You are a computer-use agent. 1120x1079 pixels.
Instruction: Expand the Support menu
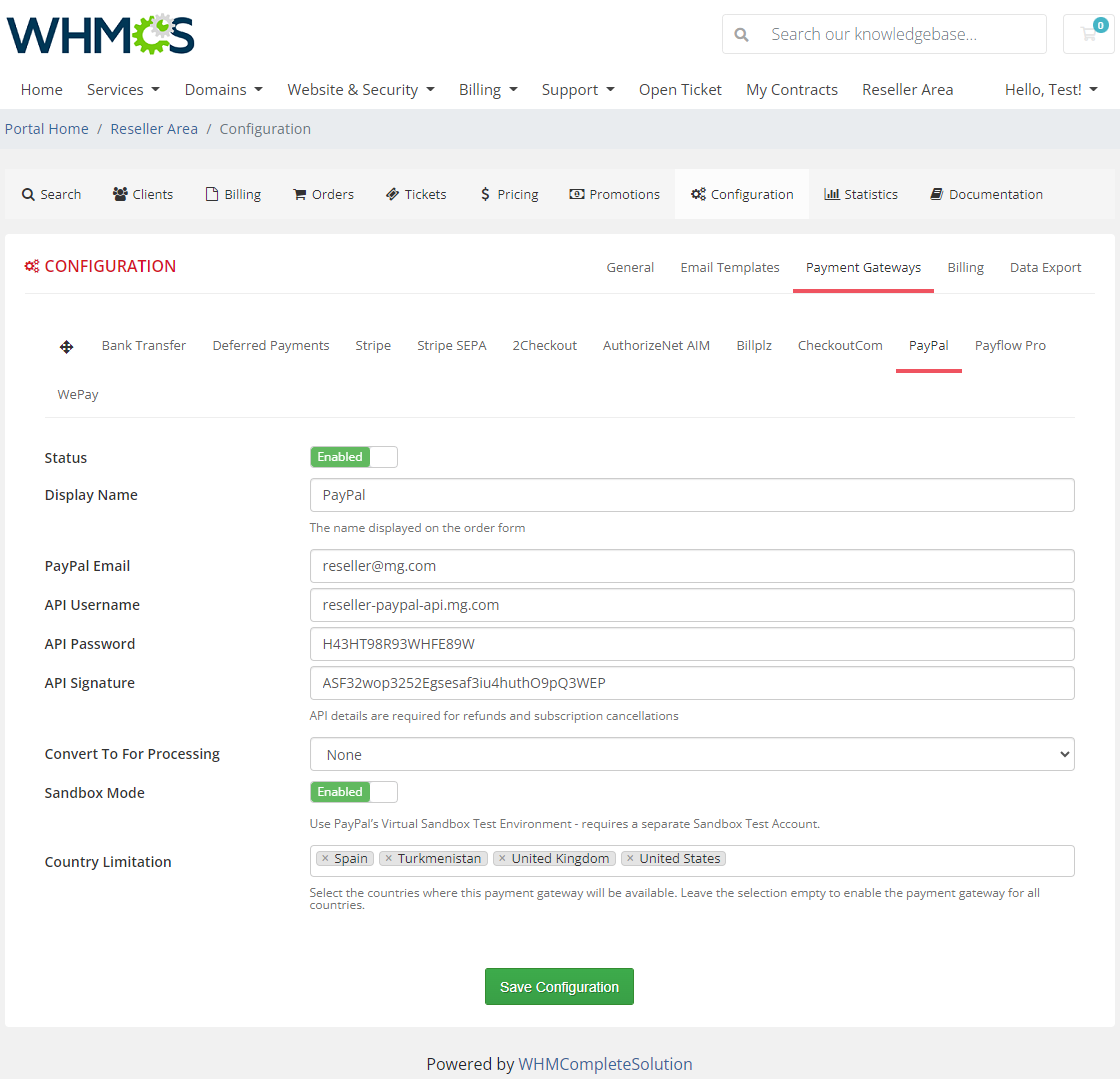578,90
